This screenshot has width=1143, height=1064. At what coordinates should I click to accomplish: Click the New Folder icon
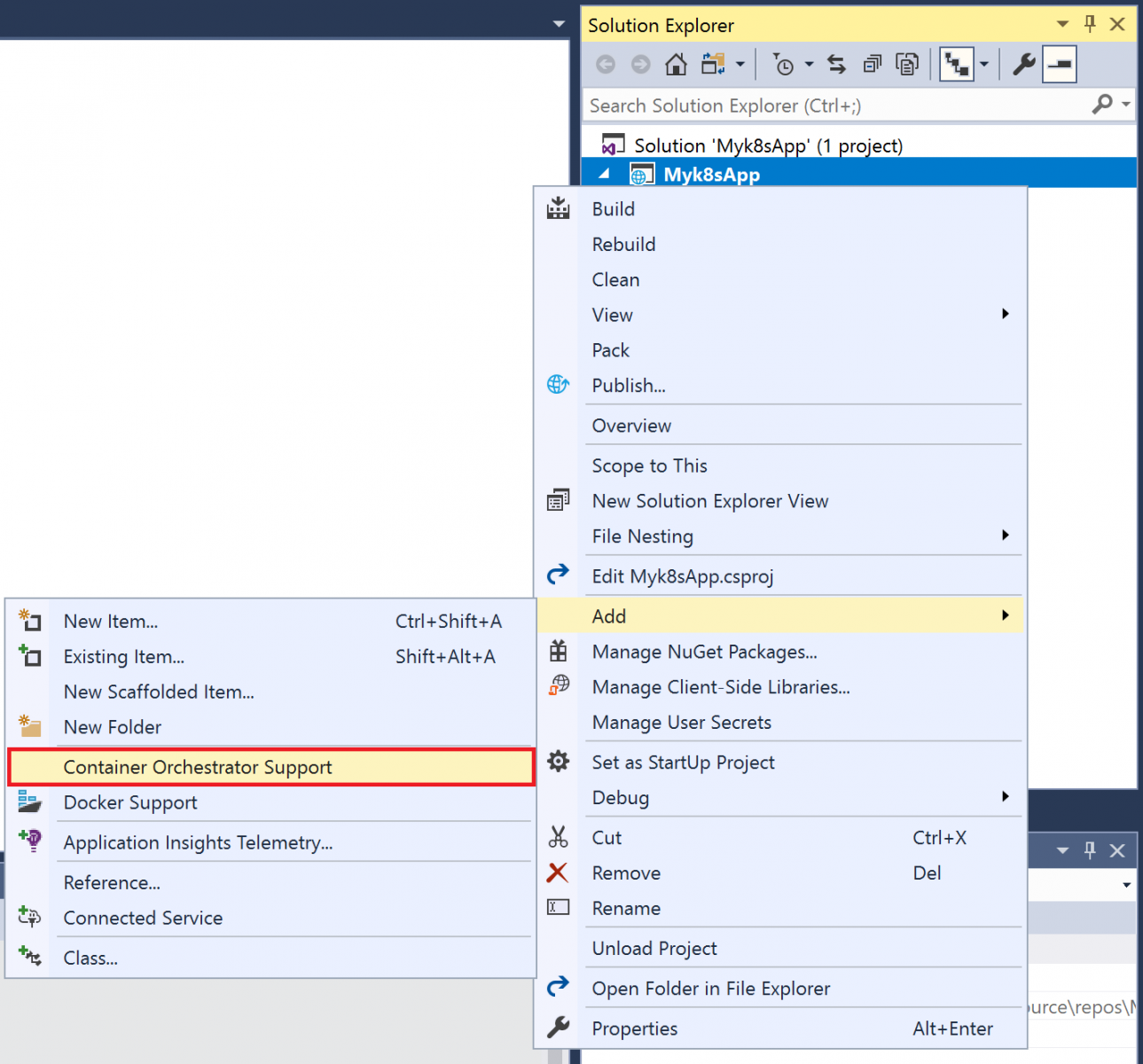click(30, 725)
